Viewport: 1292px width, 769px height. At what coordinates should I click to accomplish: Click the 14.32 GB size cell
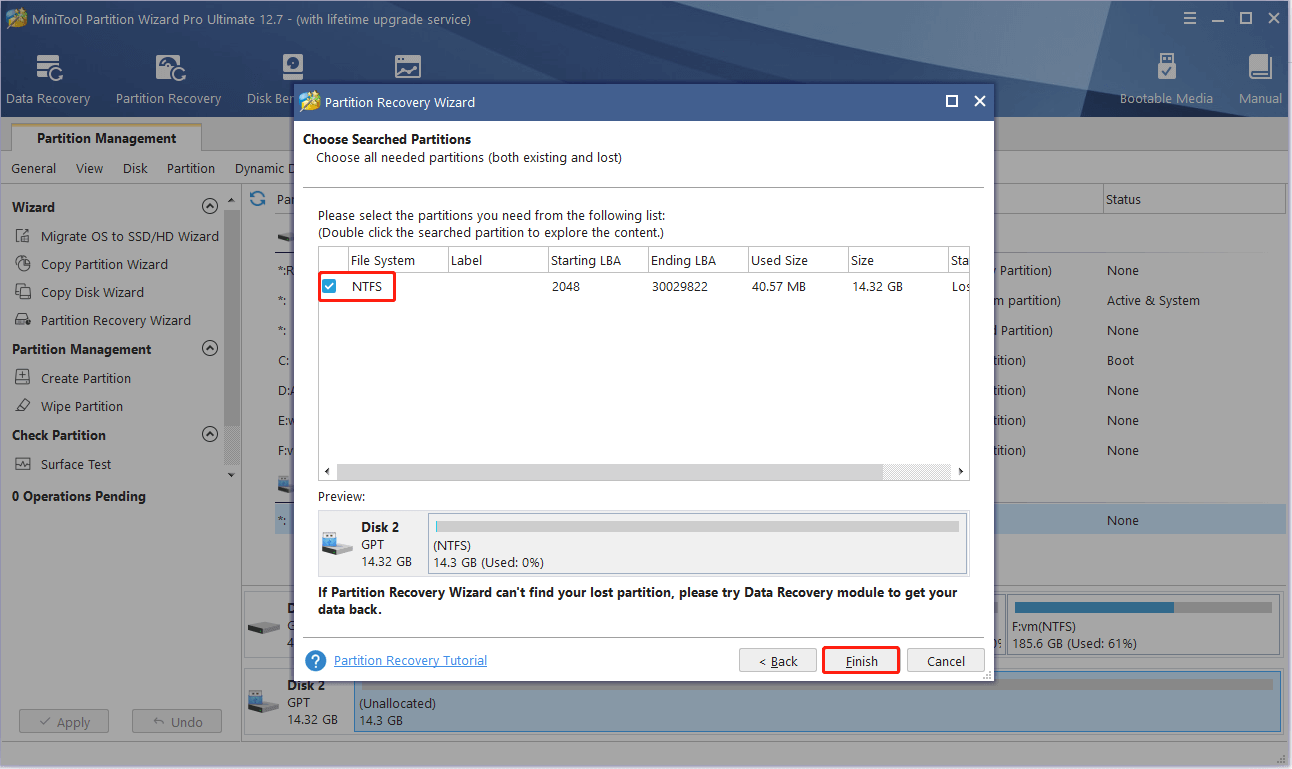(x=877, y=287)
